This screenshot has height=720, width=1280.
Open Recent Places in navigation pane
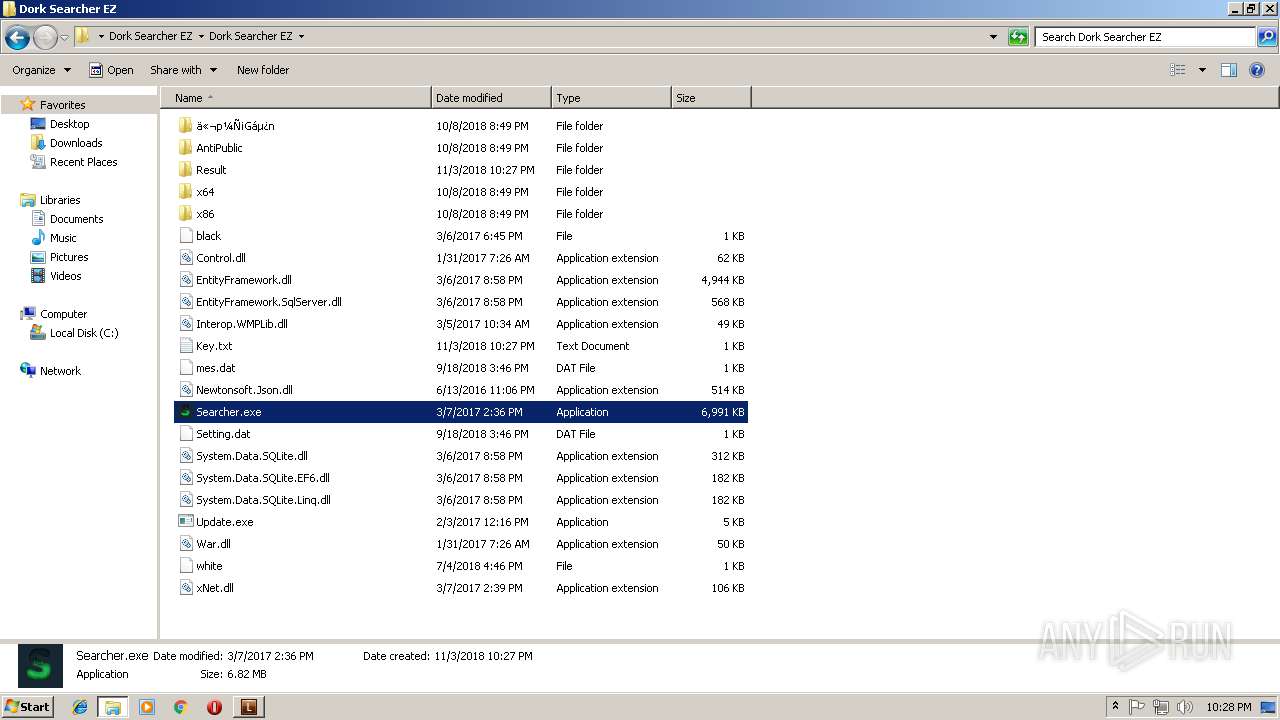(83, 162)
